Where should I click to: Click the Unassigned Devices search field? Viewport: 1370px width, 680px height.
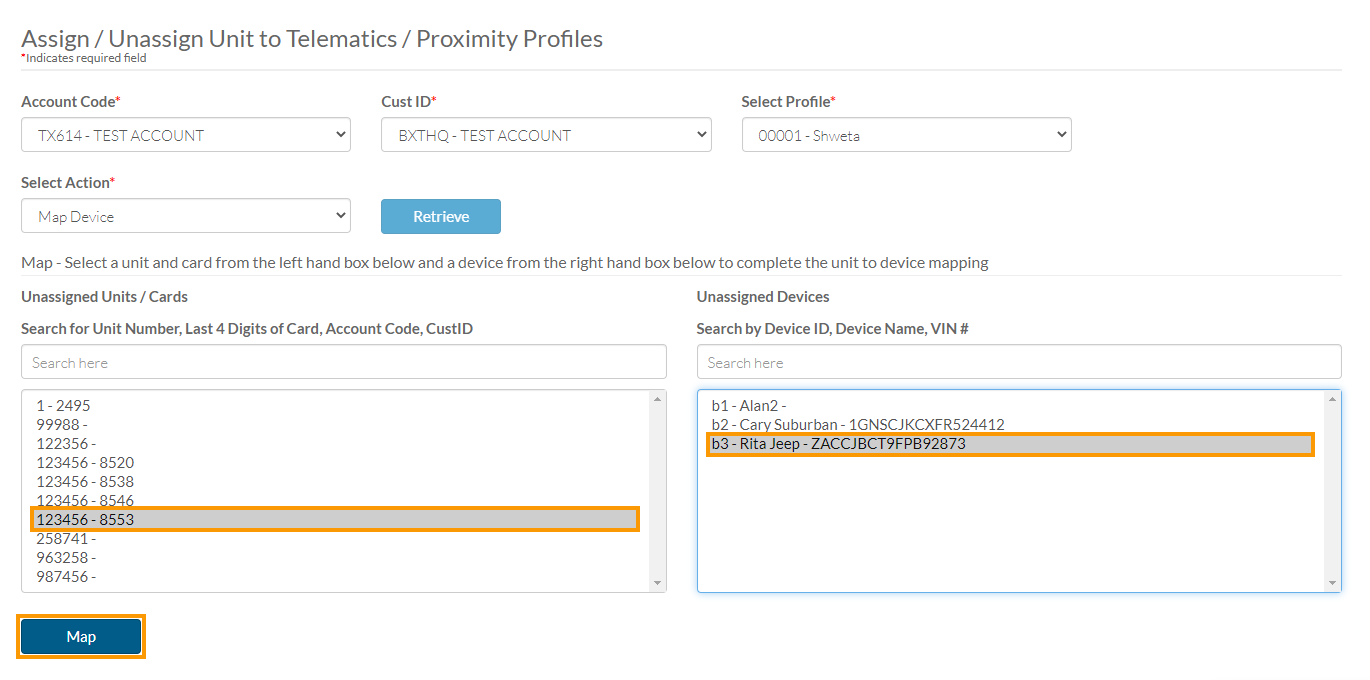(1018, 361)
